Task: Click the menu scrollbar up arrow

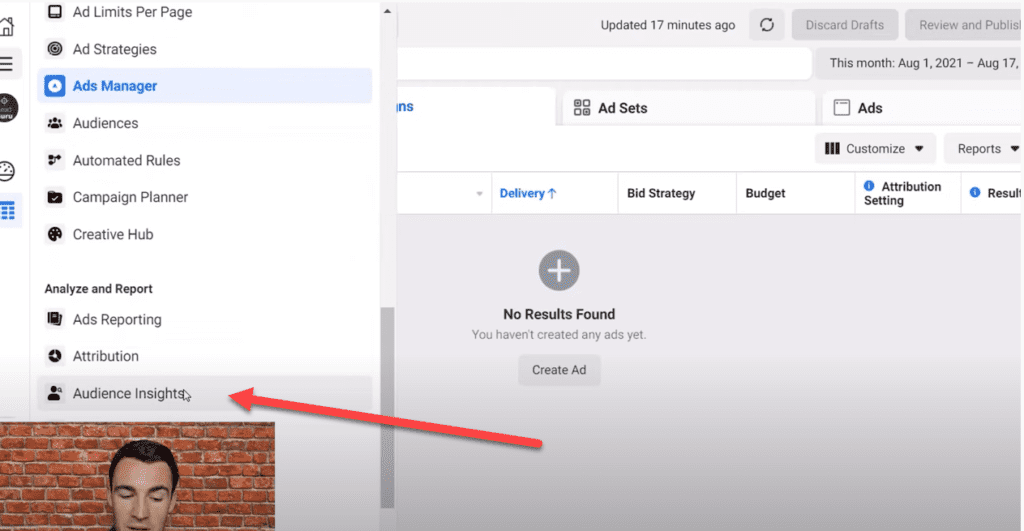Action: (x=387, y=11)
